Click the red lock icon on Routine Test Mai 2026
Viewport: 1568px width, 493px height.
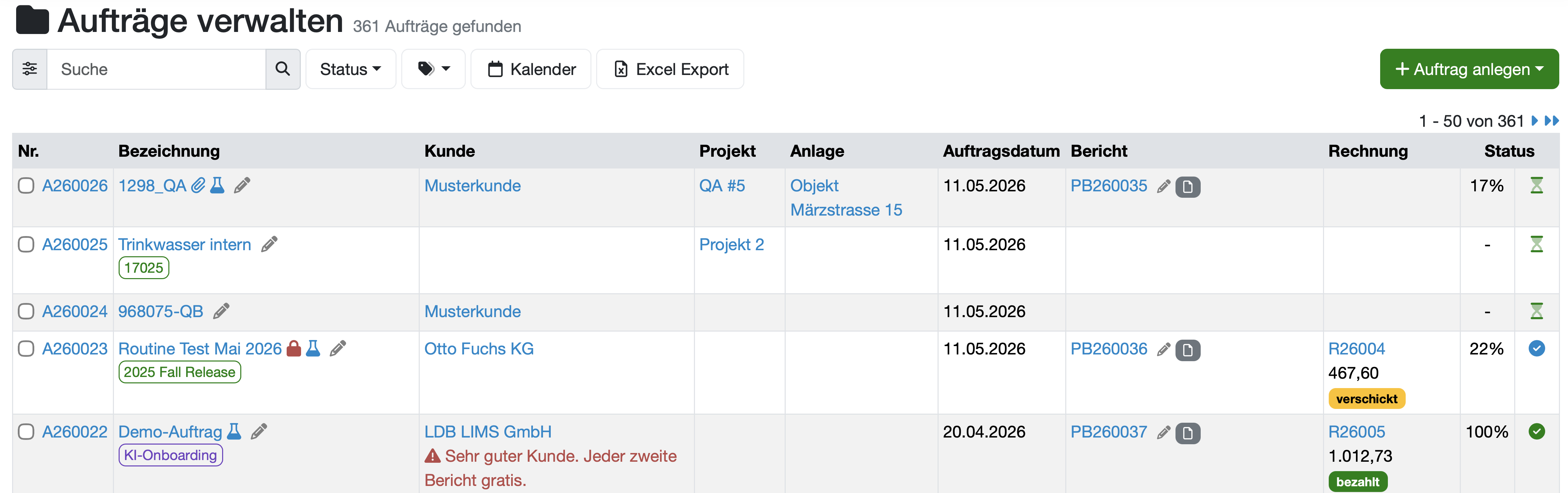pos(294,349)
